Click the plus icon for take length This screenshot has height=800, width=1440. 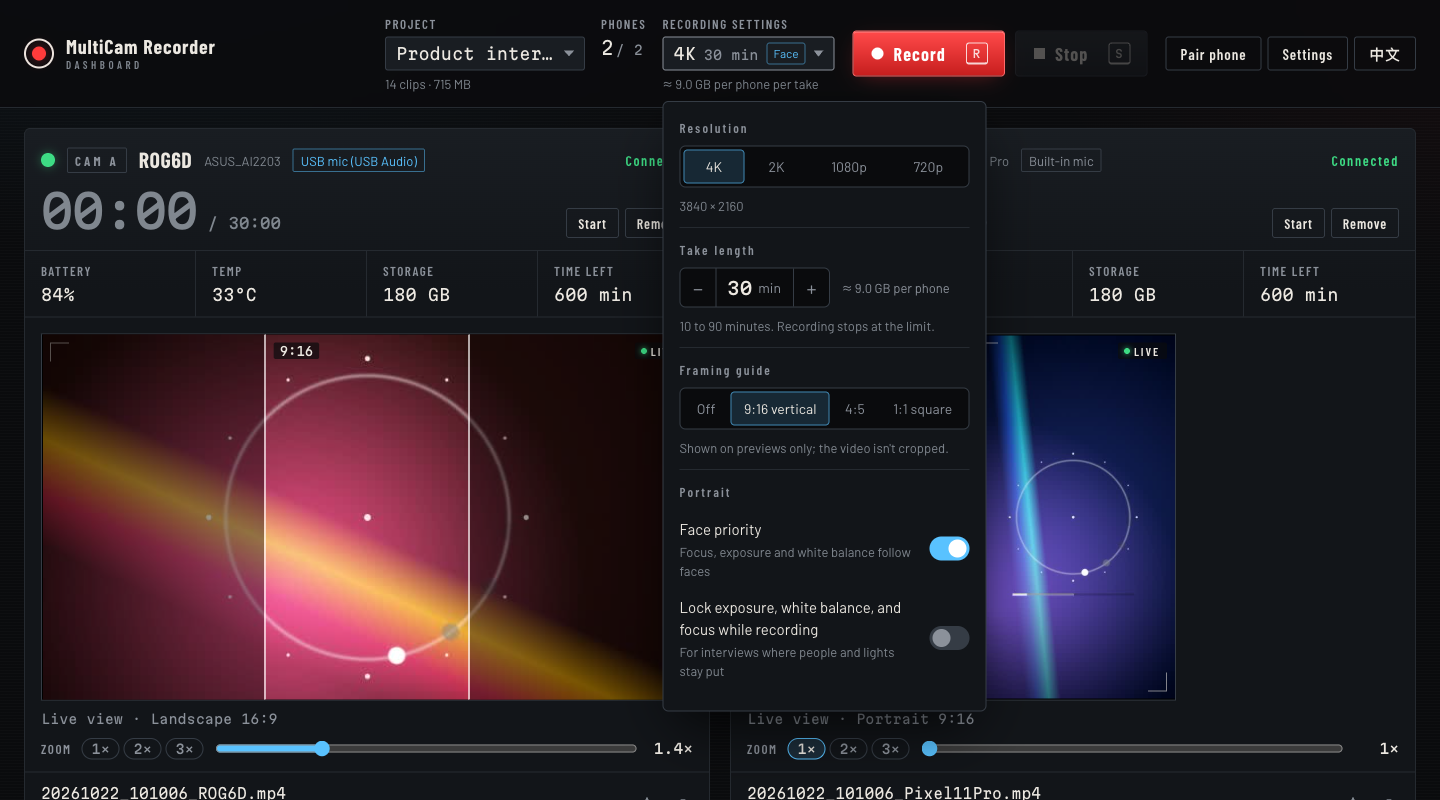click(811, 288)
